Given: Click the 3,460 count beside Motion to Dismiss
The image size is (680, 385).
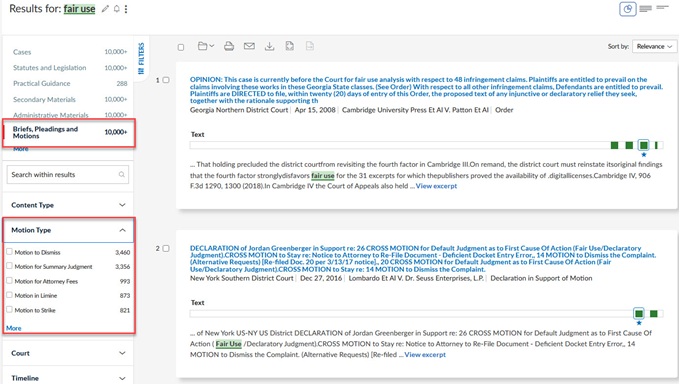Looking at the screenshot, I should click(x=123, y=252).
